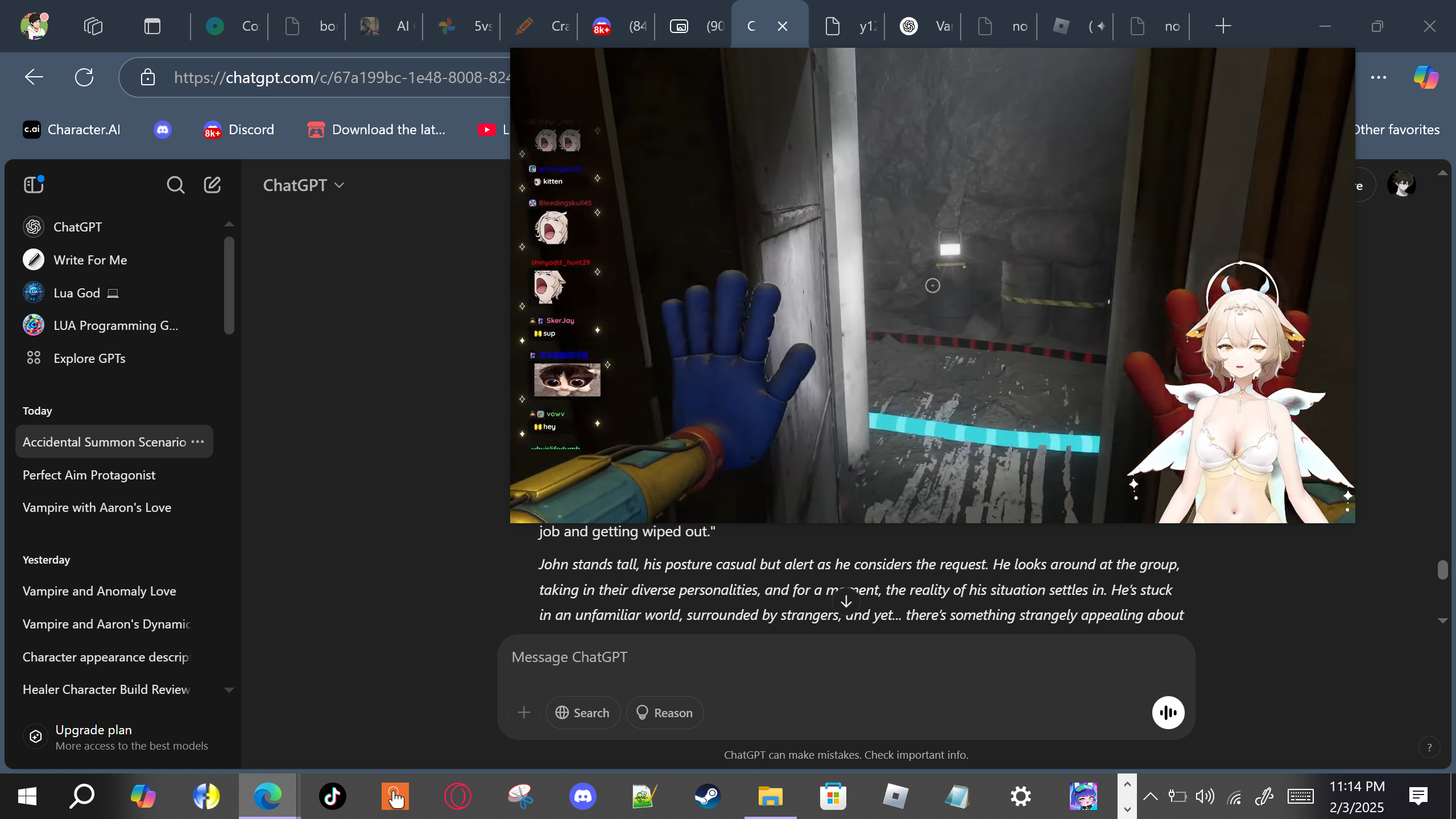
Task: Toggle the ChatGPT sidebar panel icon
Action: tap(34, 185)
